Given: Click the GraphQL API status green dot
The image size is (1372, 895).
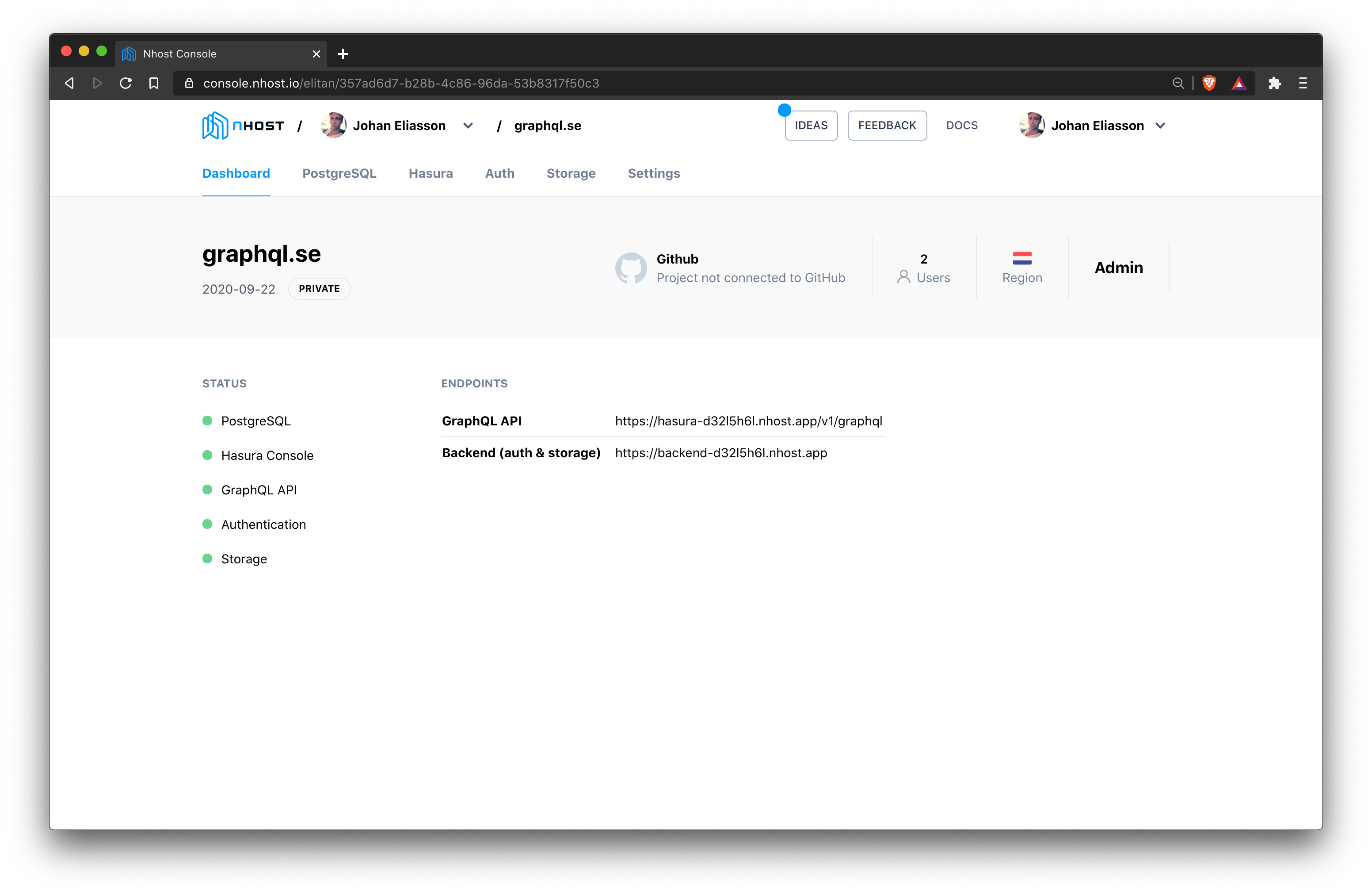Looking at the screenshot, I should point(207,490).
